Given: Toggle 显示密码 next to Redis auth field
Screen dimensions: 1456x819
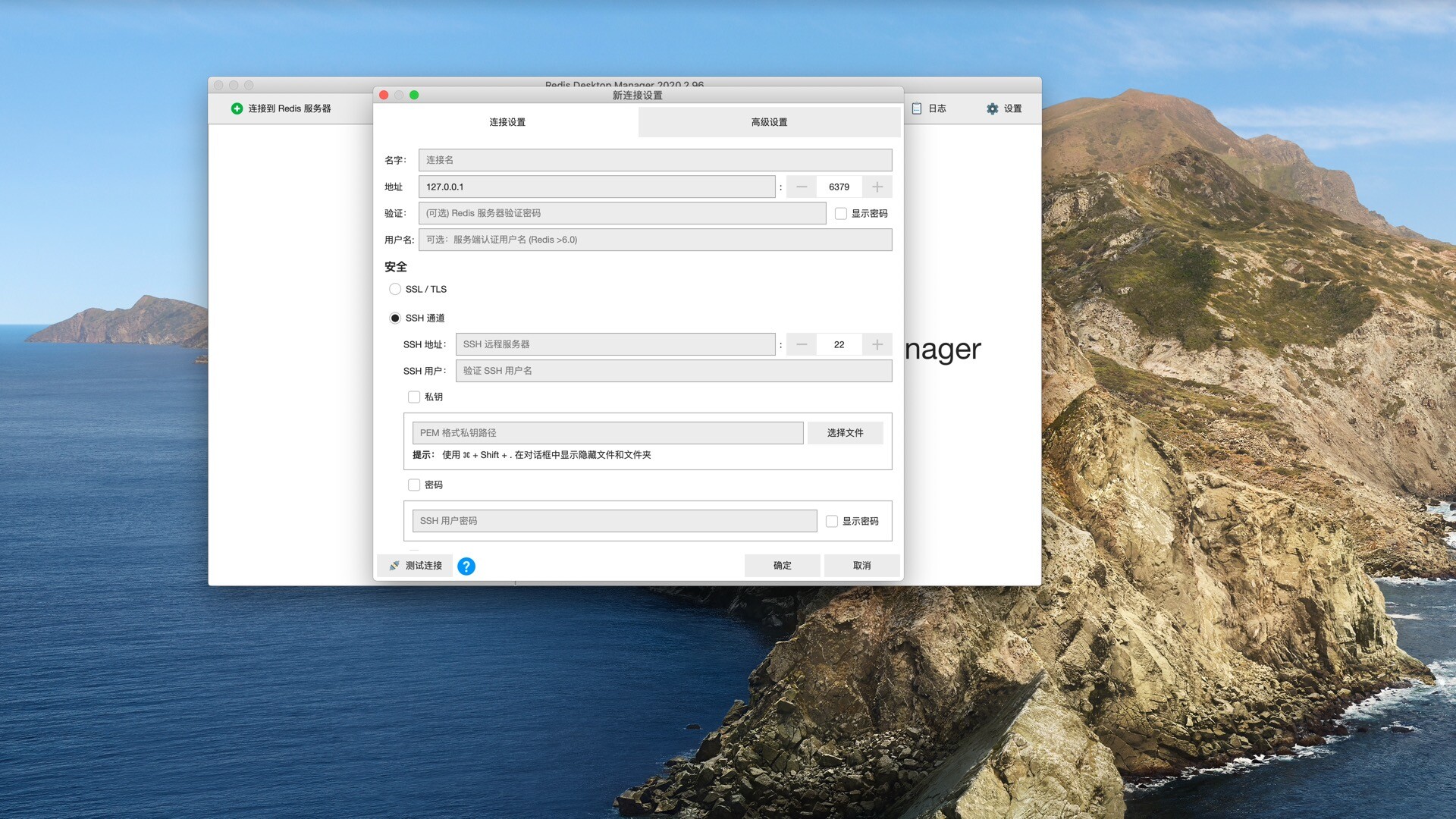Looking at the screenshot, I should pyautogui.click(x=841, y=214).
